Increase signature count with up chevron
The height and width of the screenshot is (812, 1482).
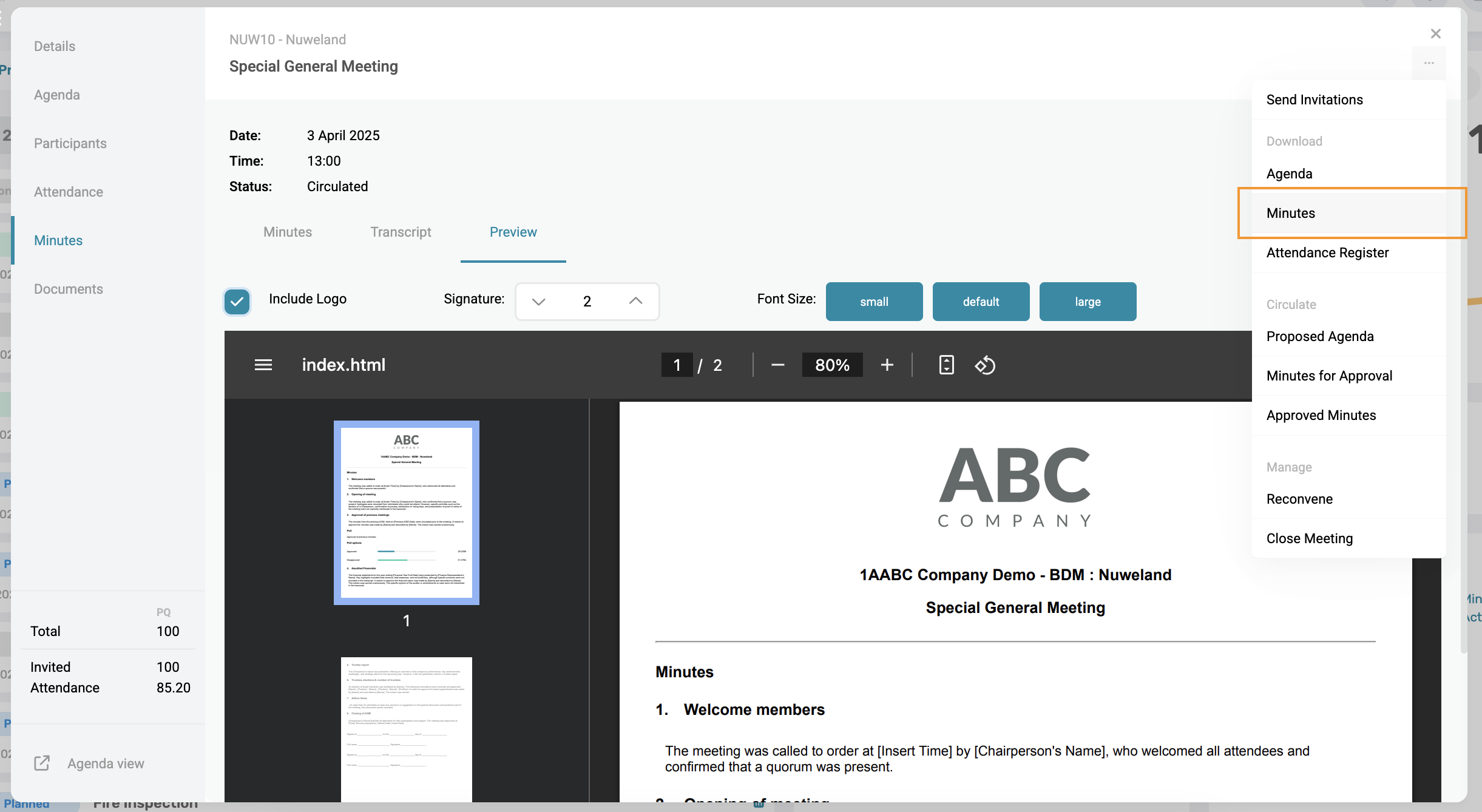(635, 301)
